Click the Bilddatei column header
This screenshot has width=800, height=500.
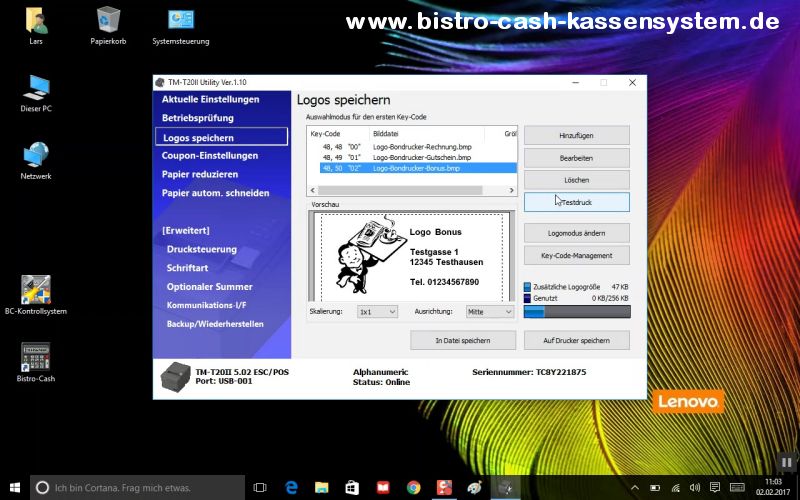[427, 134]
